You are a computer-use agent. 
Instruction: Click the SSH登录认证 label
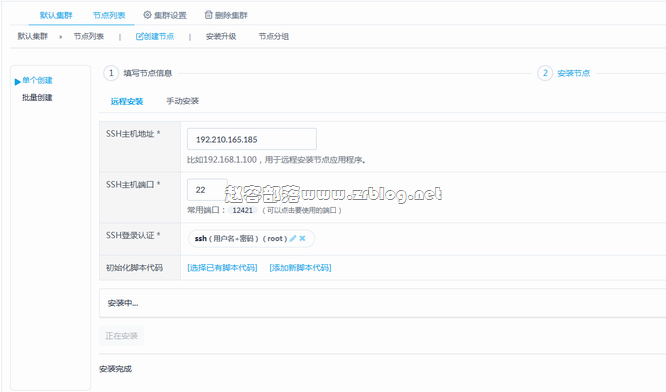(133, 235)
